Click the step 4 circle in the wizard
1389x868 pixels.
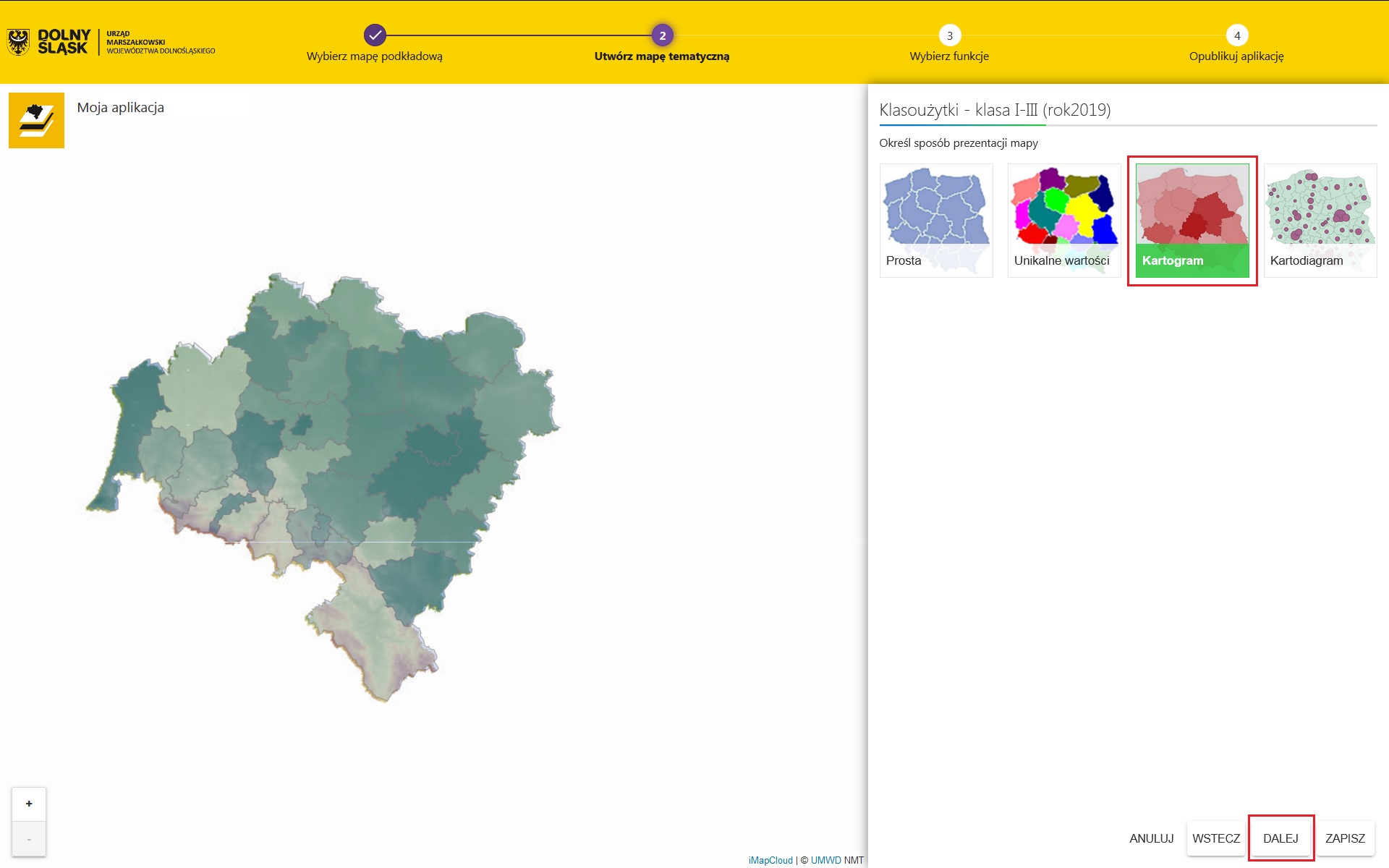[x=1236, y=35]
